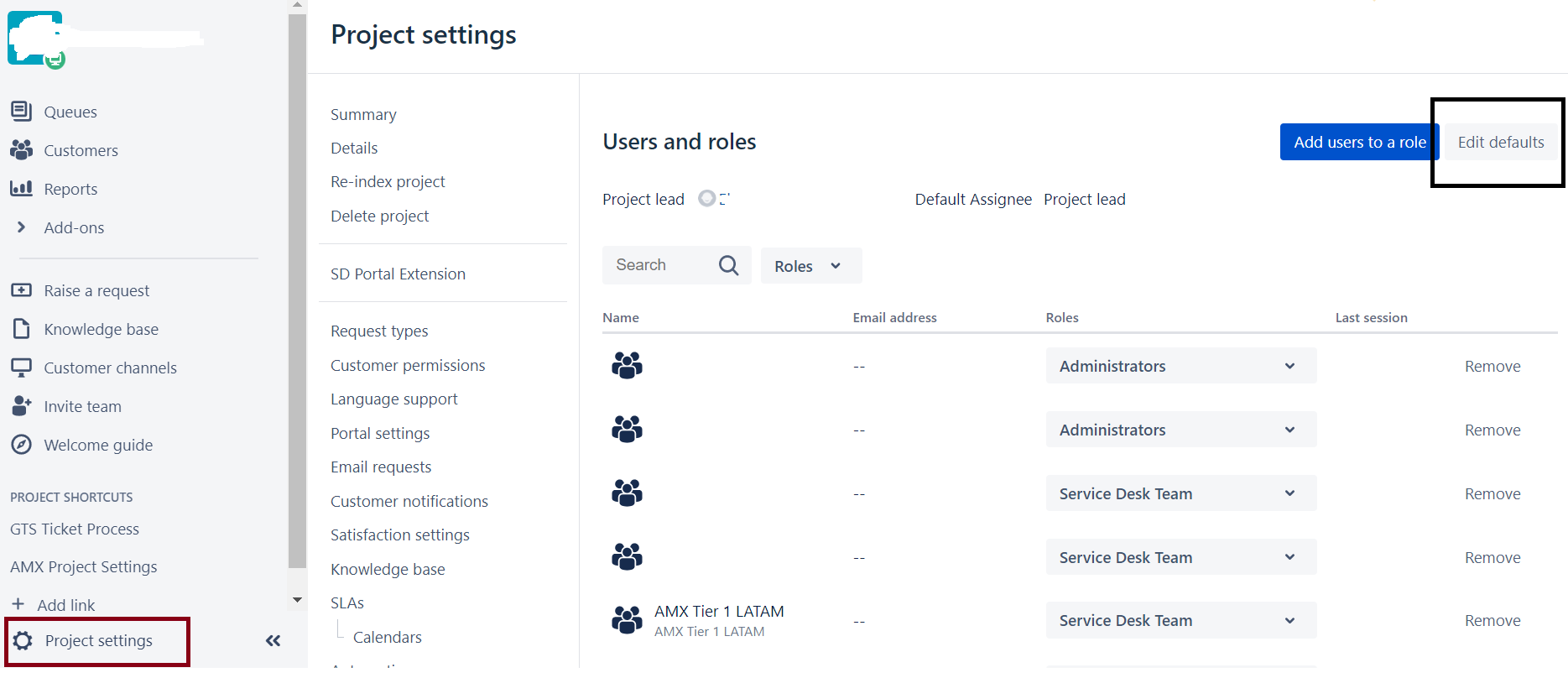Open the first Administrators role dropdown
The height and width of the screenshot is (678, 1568).
pyautogui.click(x=1180, y=366)
